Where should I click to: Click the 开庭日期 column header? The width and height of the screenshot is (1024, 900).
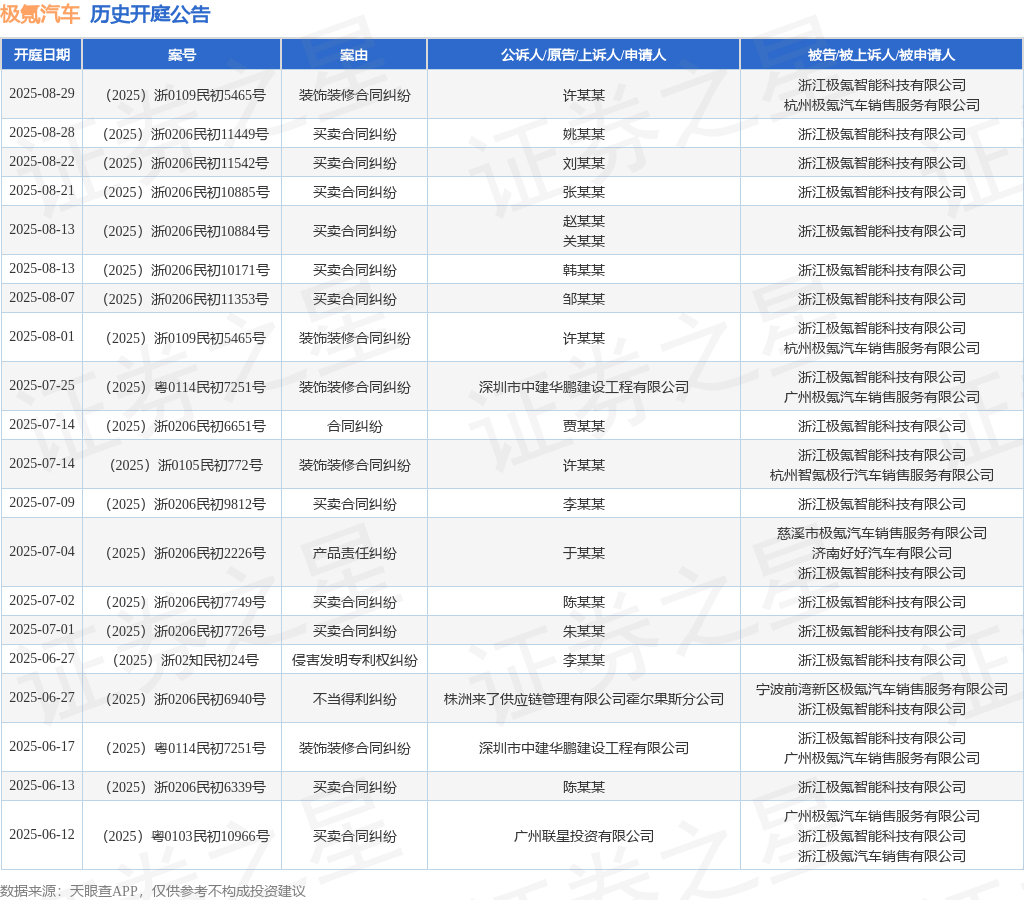click(x=42, y=55)
